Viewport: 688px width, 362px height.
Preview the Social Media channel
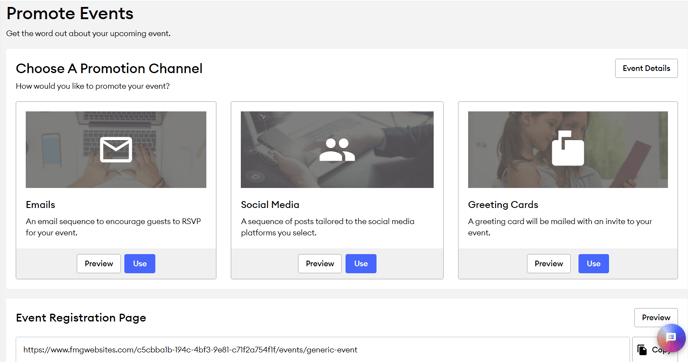(320, 264)
